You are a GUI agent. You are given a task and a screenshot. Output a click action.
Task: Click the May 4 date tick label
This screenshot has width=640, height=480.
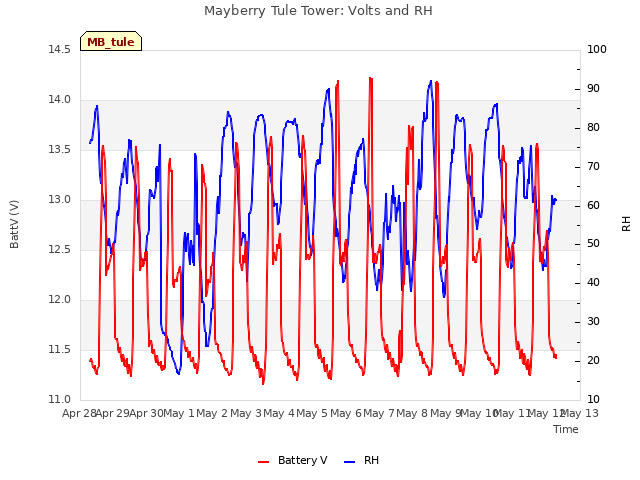[279, 414]
